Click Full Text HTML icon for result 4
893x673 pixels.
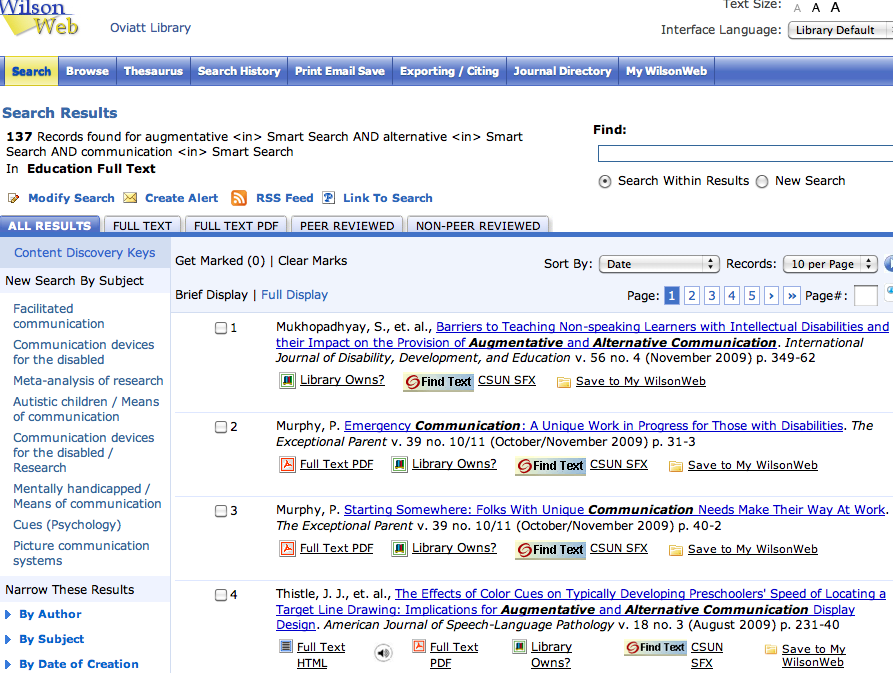(x=285, y=646)
